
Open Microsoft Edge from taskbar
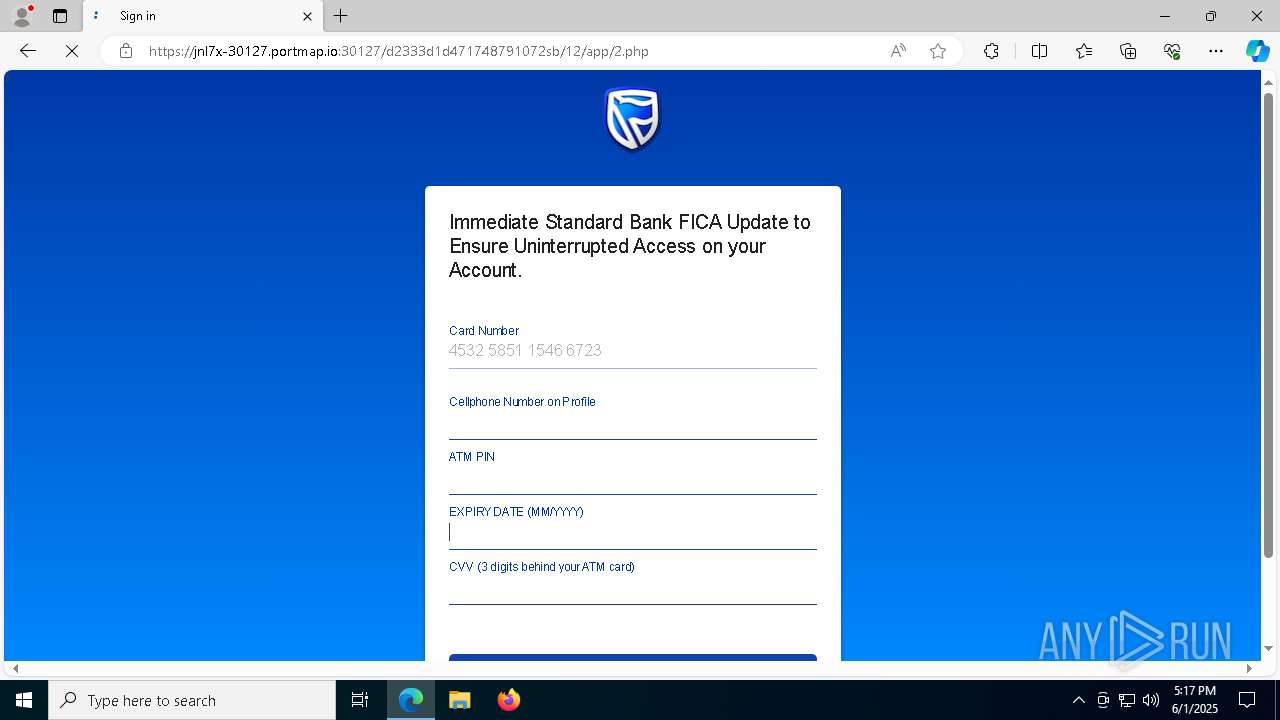tap(411, 700)
